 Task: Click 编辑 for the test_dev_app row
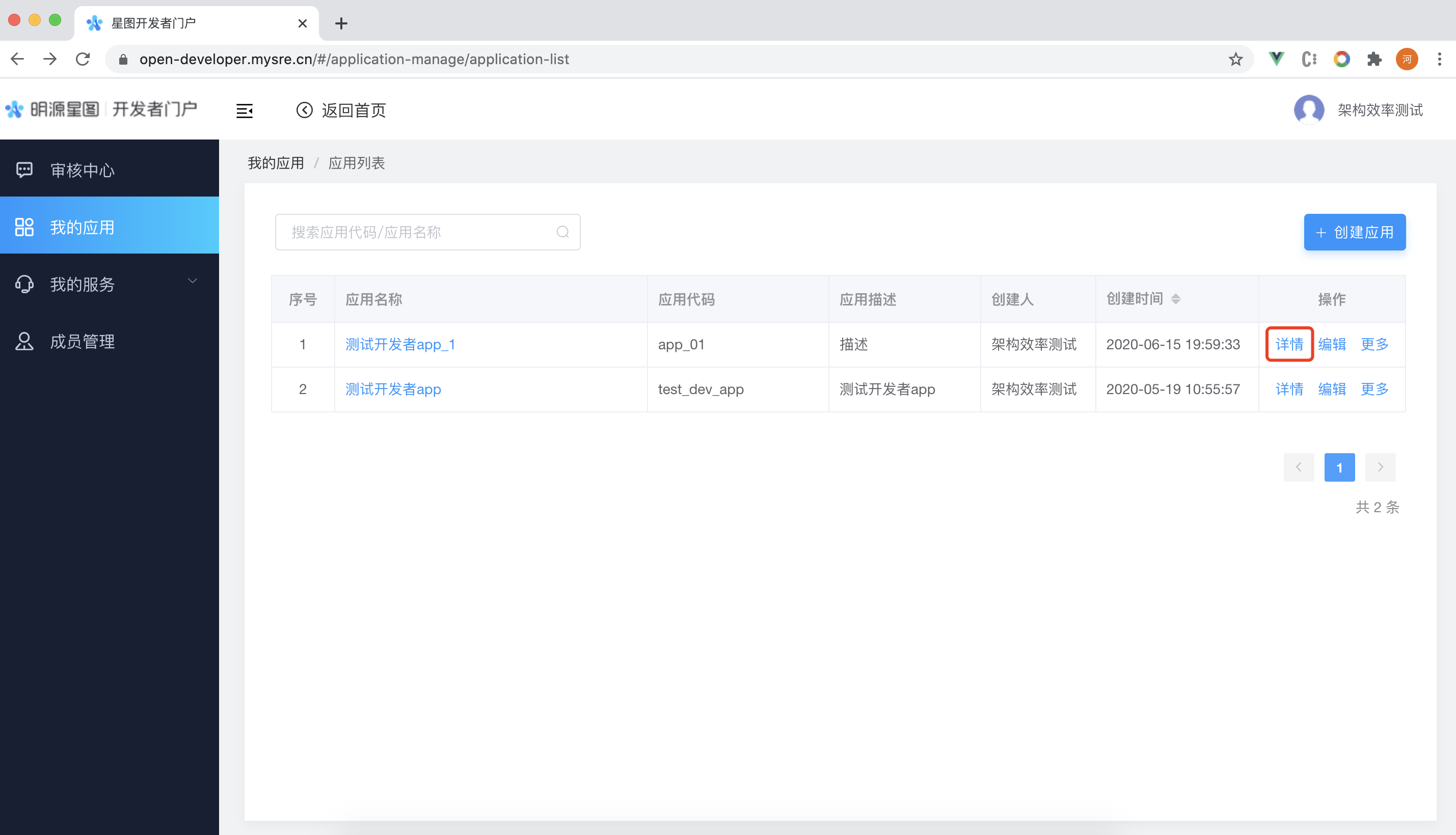(1332, 389)
